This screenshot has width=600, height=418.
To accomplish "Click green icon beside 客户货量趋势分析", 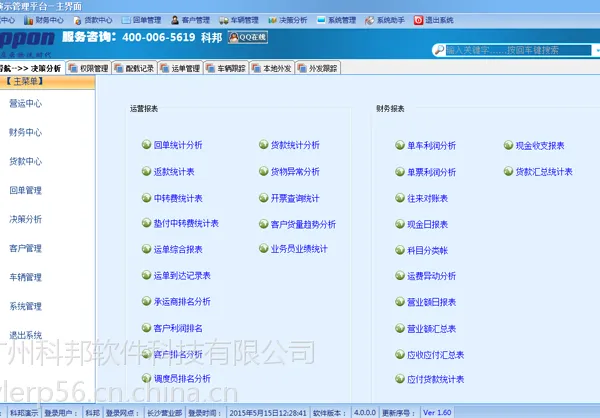I will 264,224.
